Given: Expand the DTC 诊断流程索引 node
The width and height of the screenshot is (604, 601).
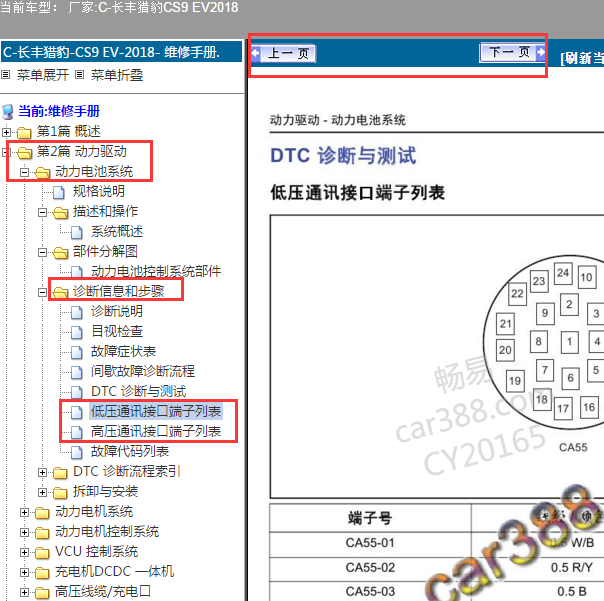Looking at the screenshot, I should (x=42, y=472).
